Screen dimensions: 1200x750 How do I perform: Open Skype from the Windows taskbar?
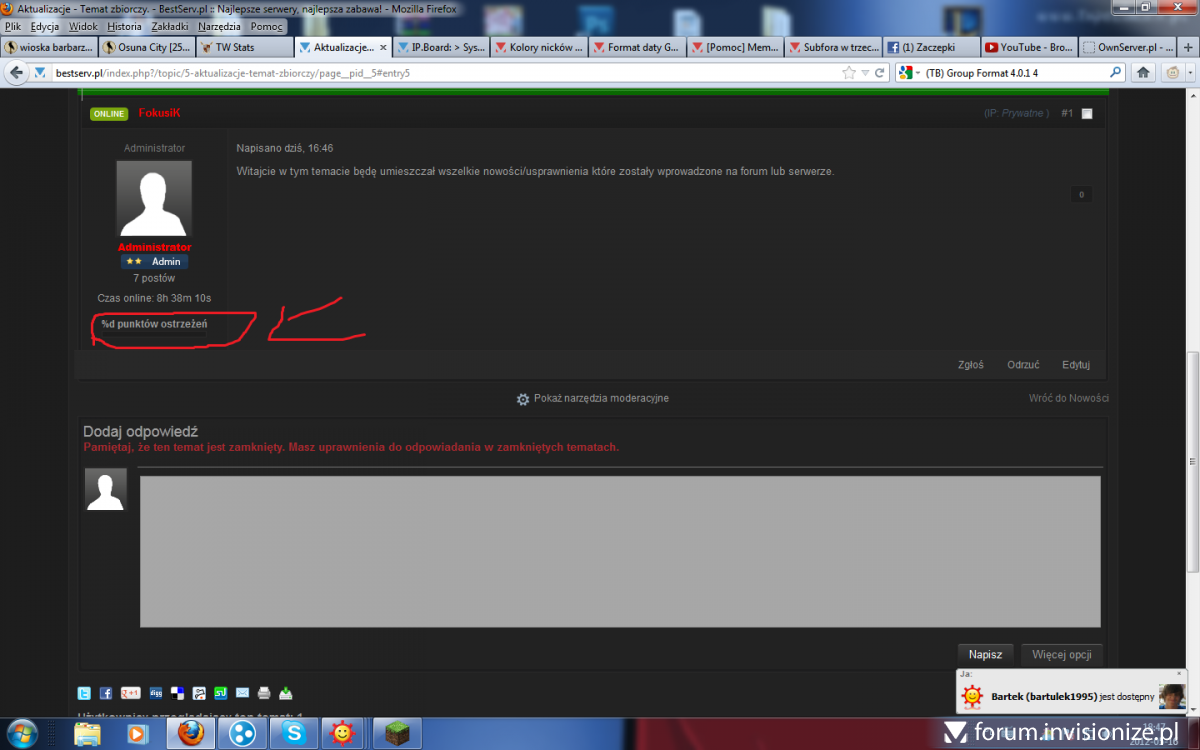point(294,733)
